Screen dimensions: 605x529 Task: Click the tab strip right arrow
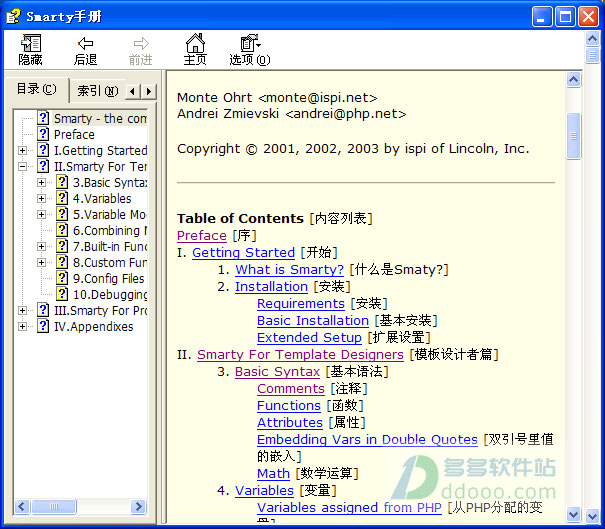[149, 91]
